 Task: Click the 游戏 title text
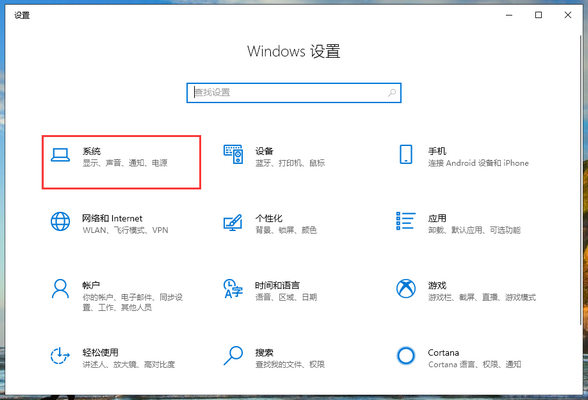coord(437,285)
